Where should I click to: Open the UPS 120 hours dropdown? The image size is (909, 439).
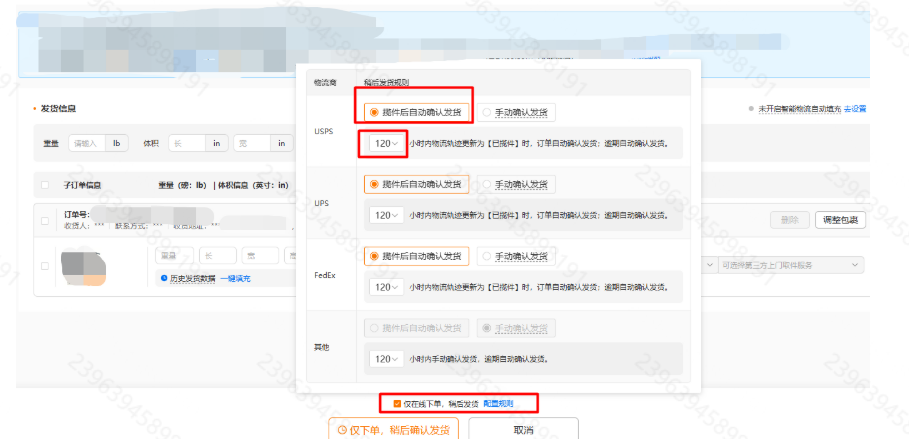tap(387, 215)
